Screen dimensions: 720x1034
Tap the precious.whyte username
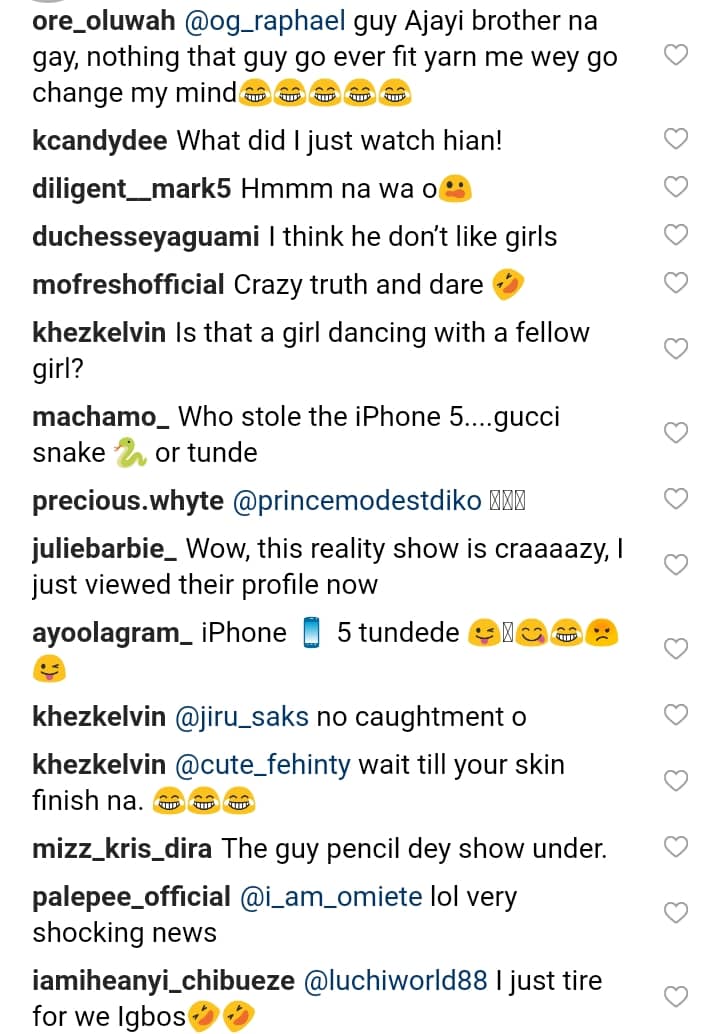[x=128, y=501]
